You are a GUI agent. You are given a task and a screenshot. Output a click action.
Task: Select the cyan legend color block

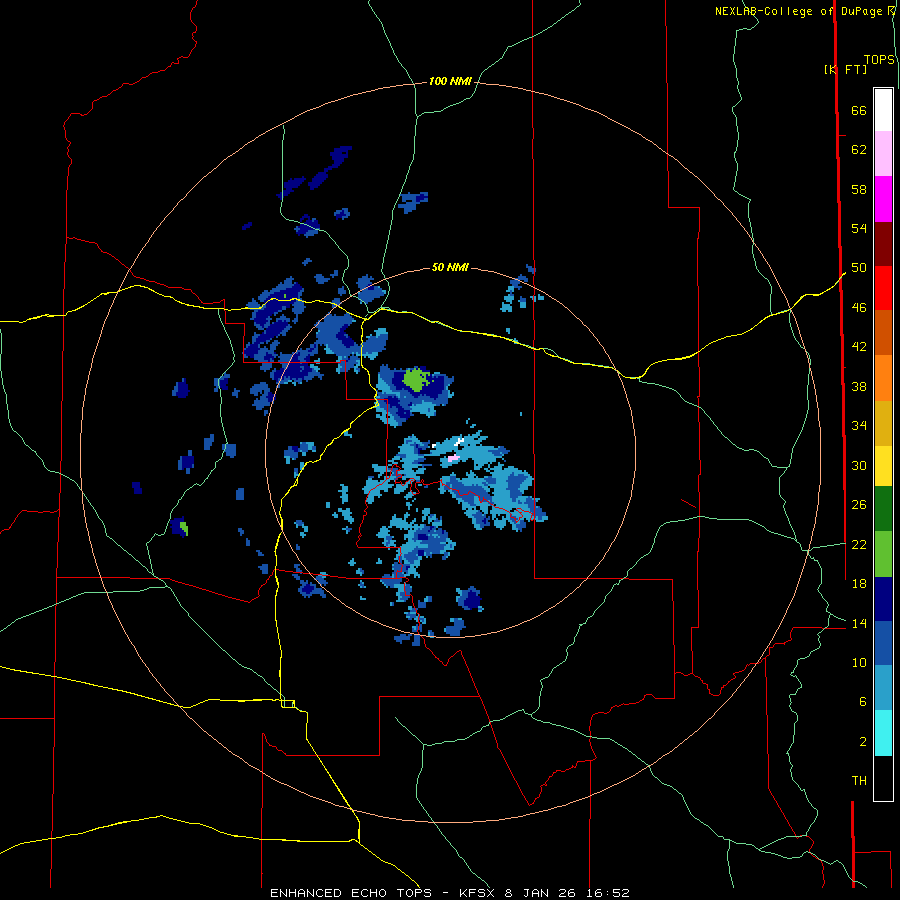pyautogui.click(x=883, y=733)
